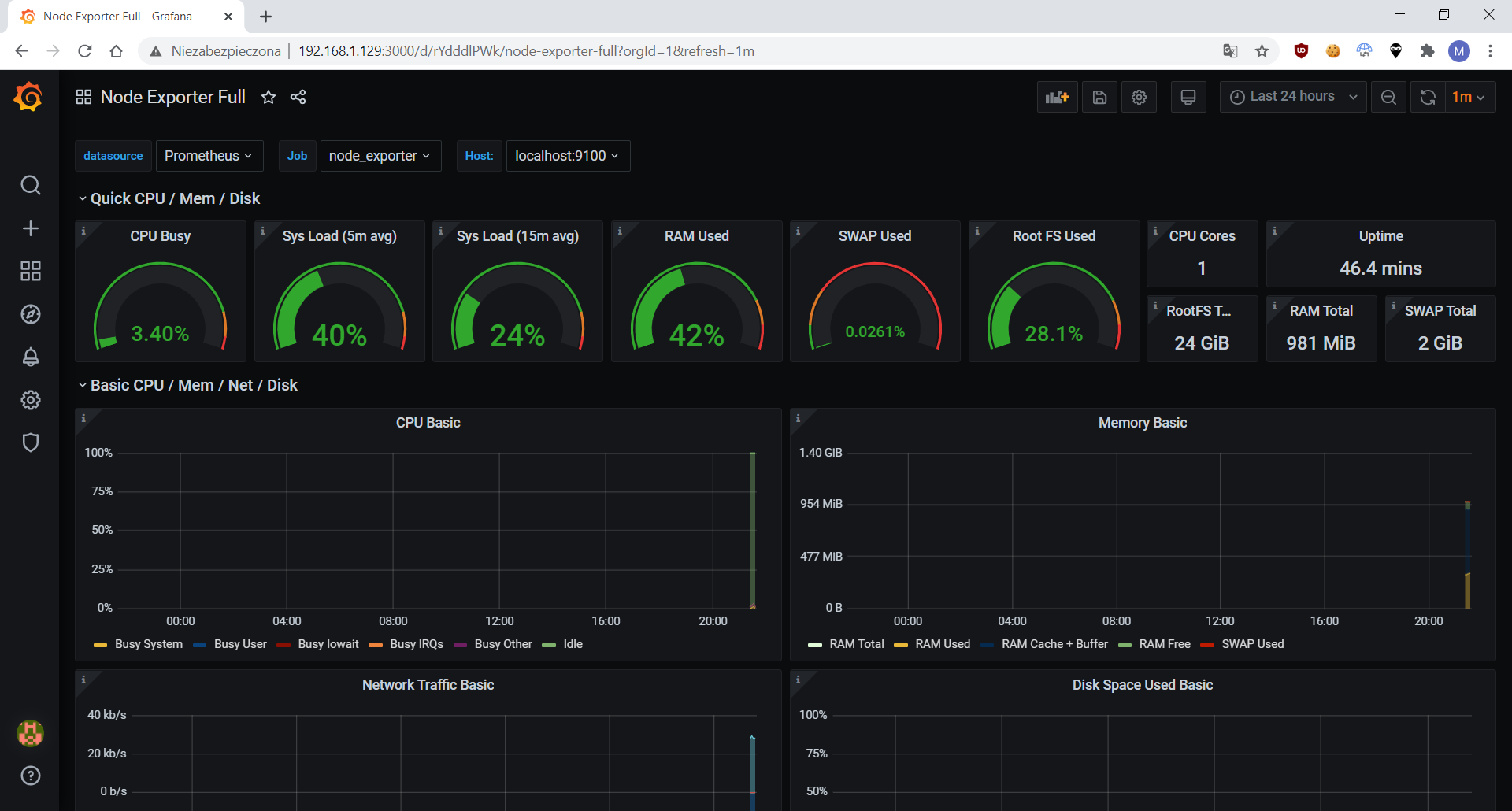This screenshot has width=1512, height=811.
Task: Toggle Busy System series in legend
Action: point(149,644)
